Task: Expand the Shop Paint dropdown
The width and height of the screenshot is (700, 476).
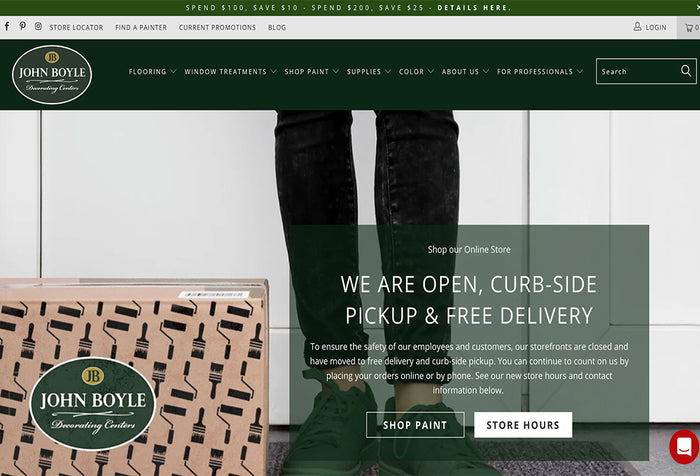Action: point(312,71)
